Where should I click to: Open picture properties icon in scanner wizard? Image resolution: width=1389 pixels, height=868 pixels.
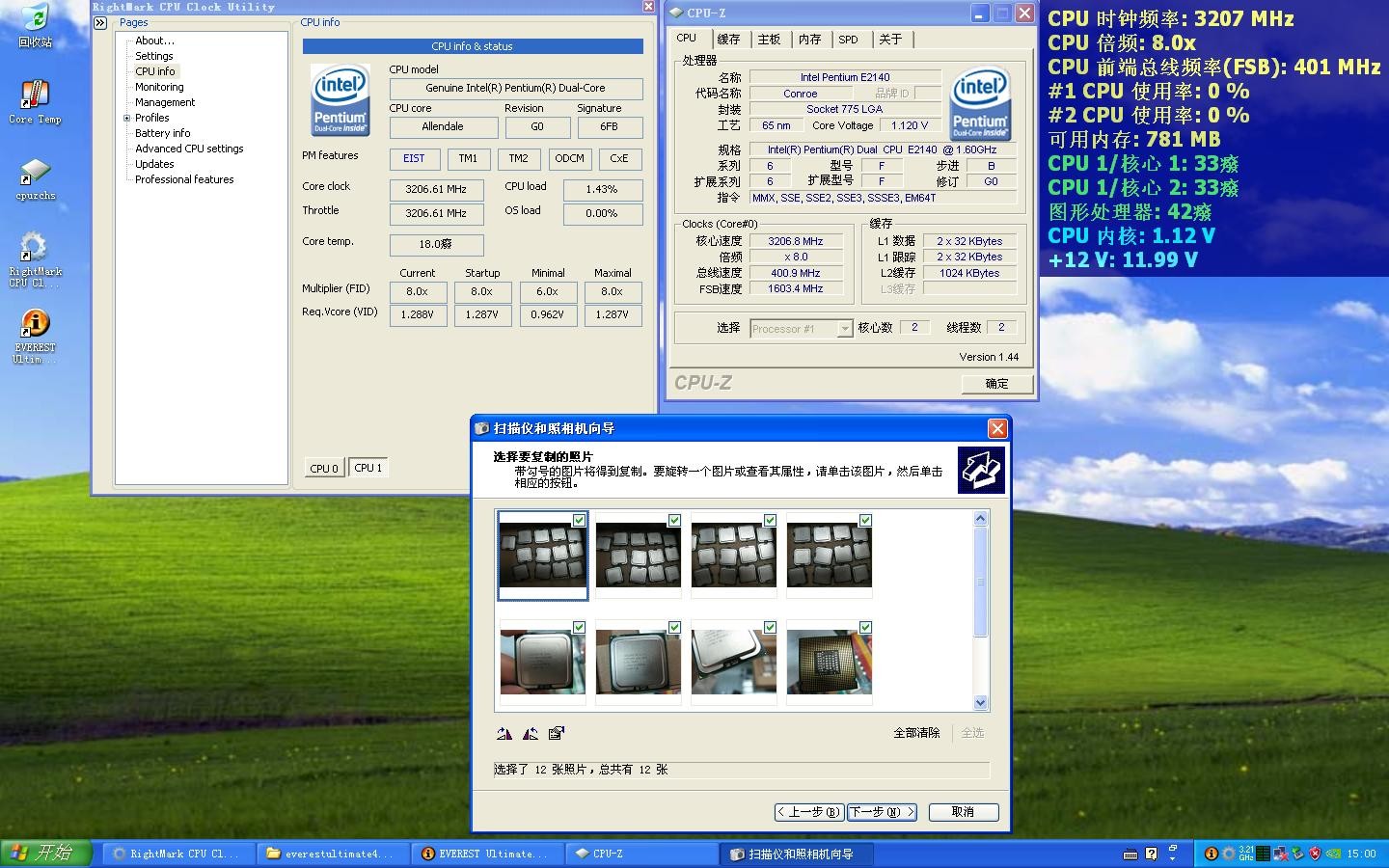point(556,733)
